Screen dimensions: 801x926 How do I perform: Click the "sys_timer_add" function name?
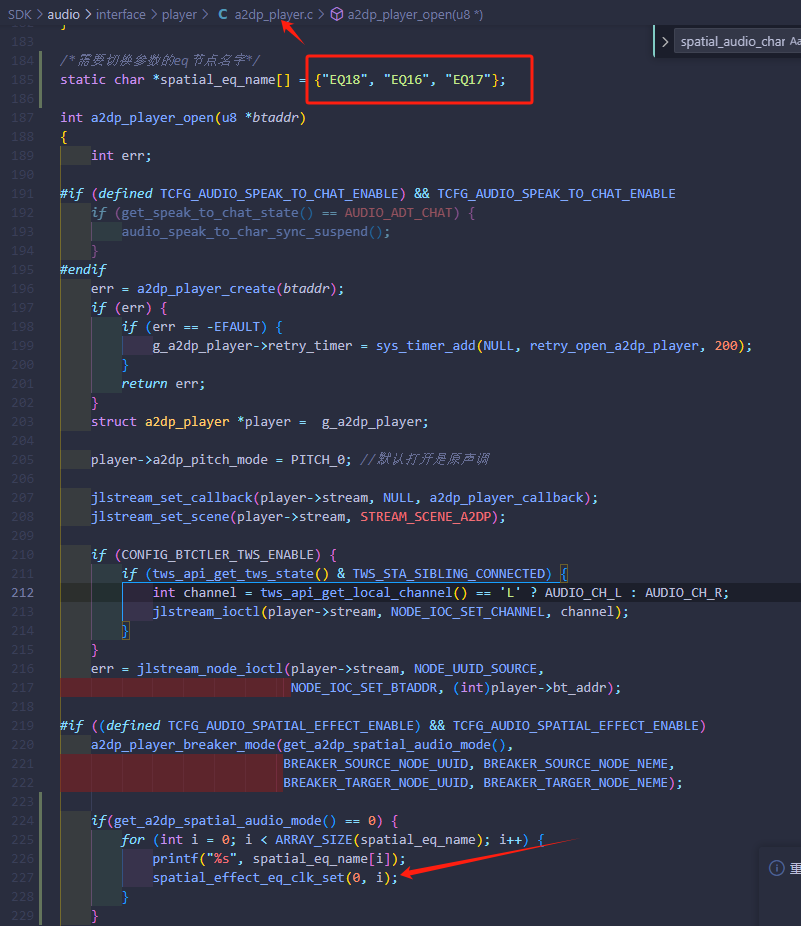pyautogui.click(x=425, y=345)
